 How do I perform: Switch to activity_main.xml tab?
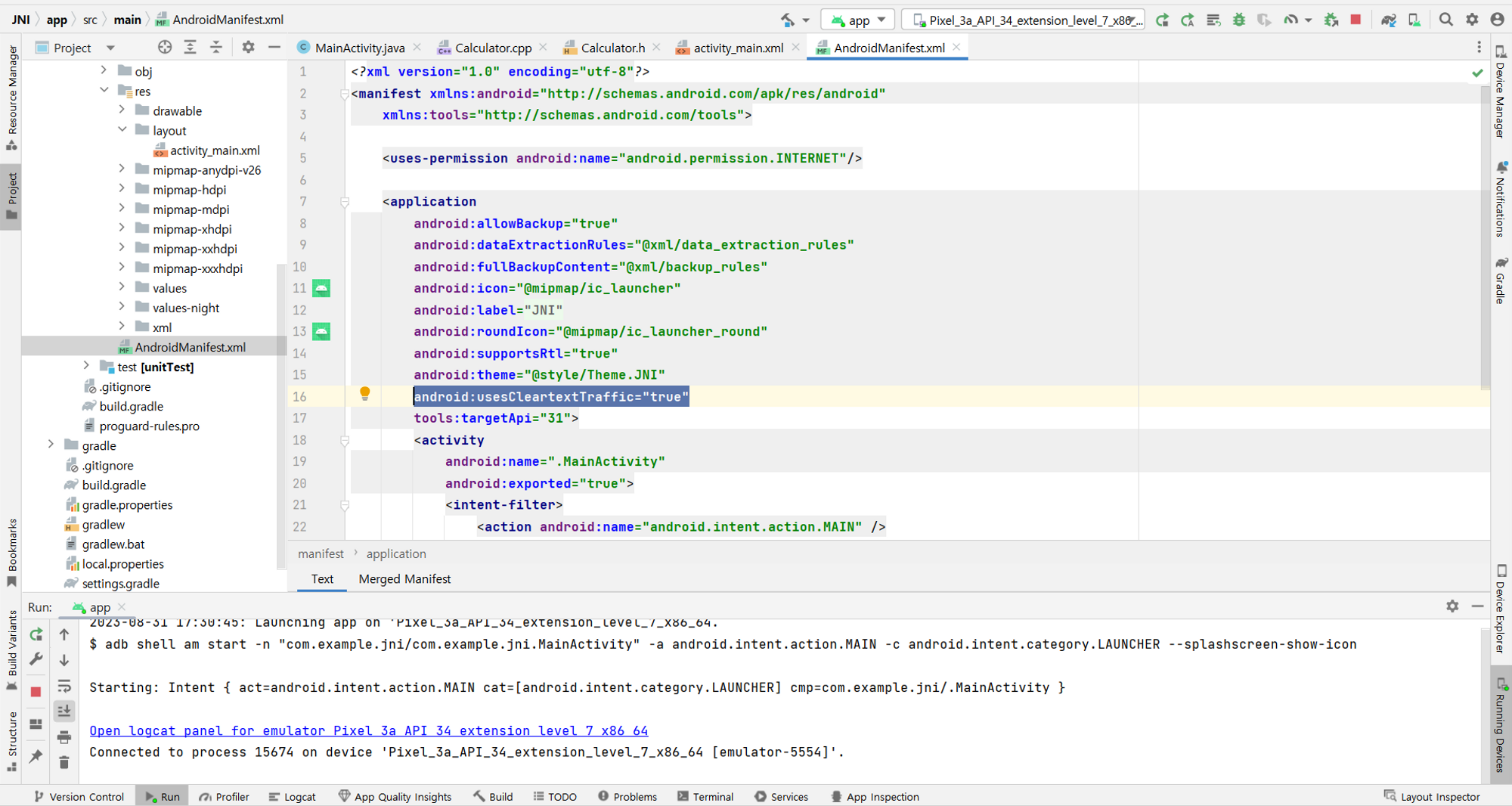tap(738, 48)
